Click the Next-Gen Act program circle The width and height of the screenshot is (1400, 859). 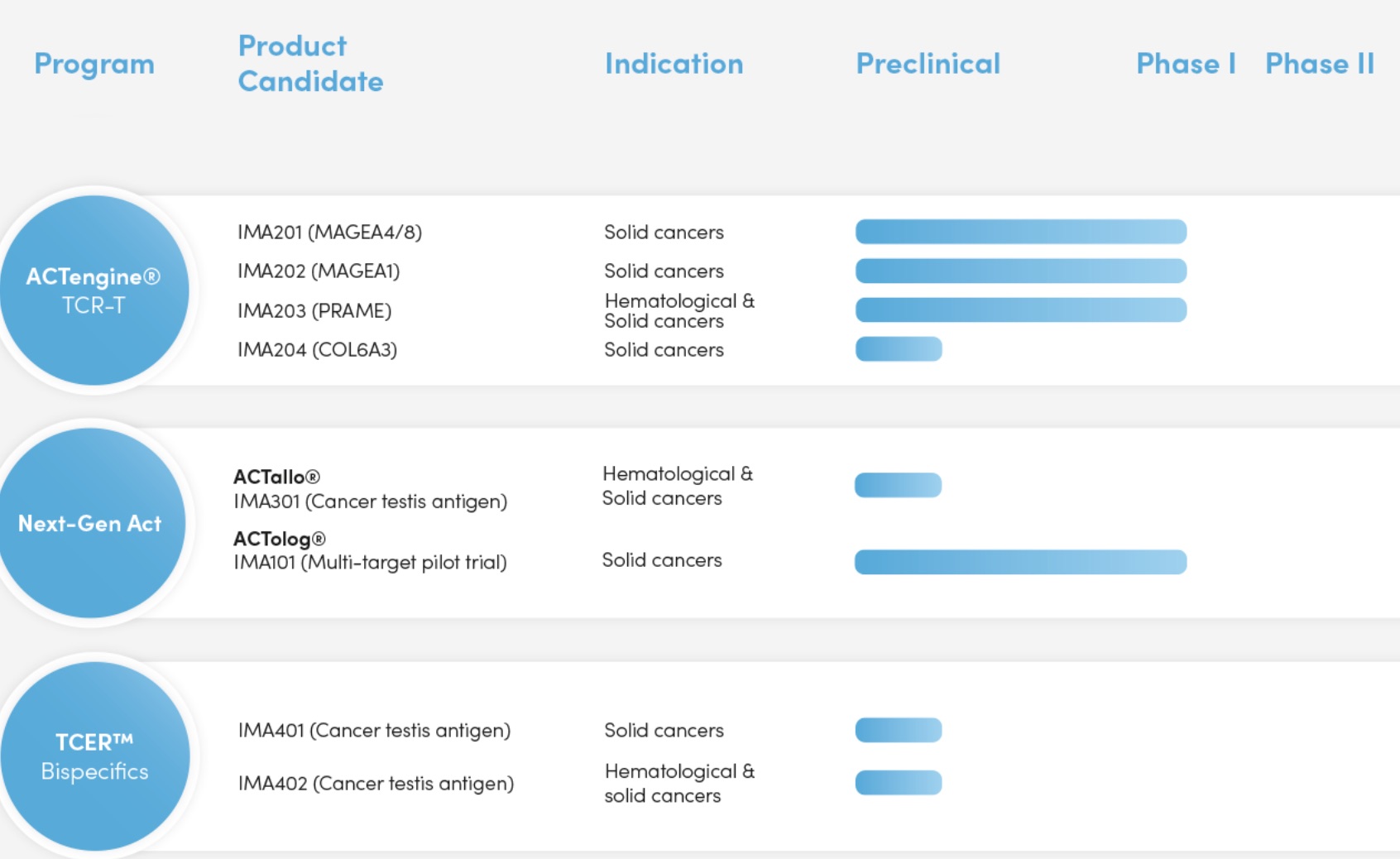coord(90,523)
